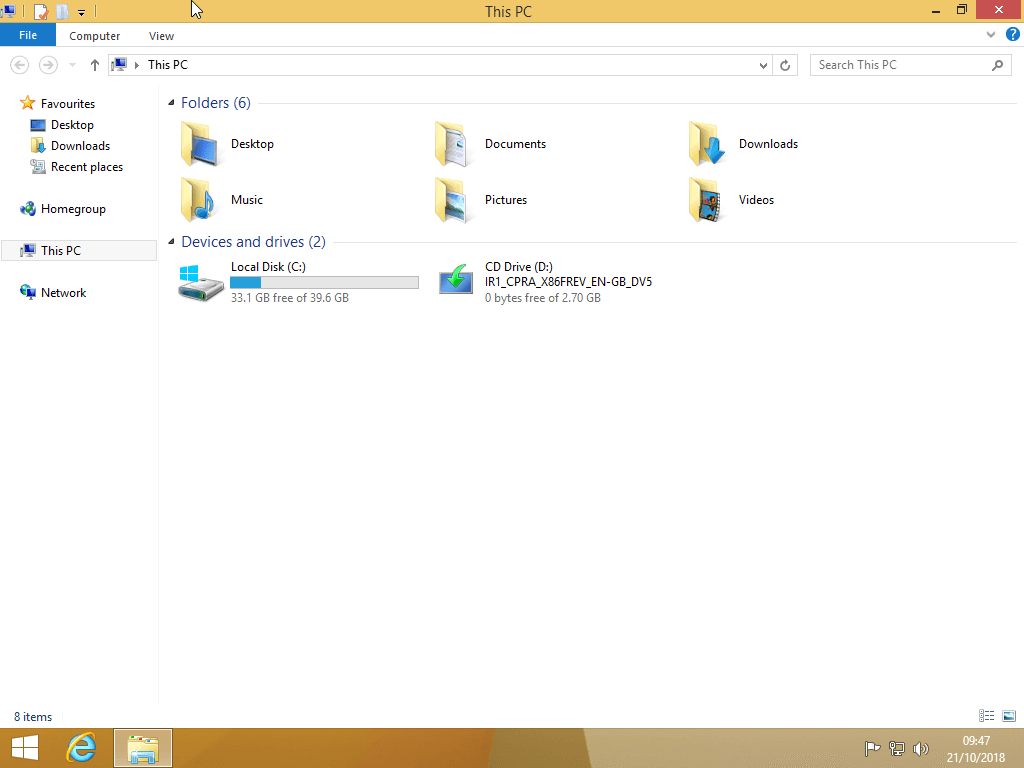
Task: Click the 'Folders (6)' group heading
Action: click(216, 103)
